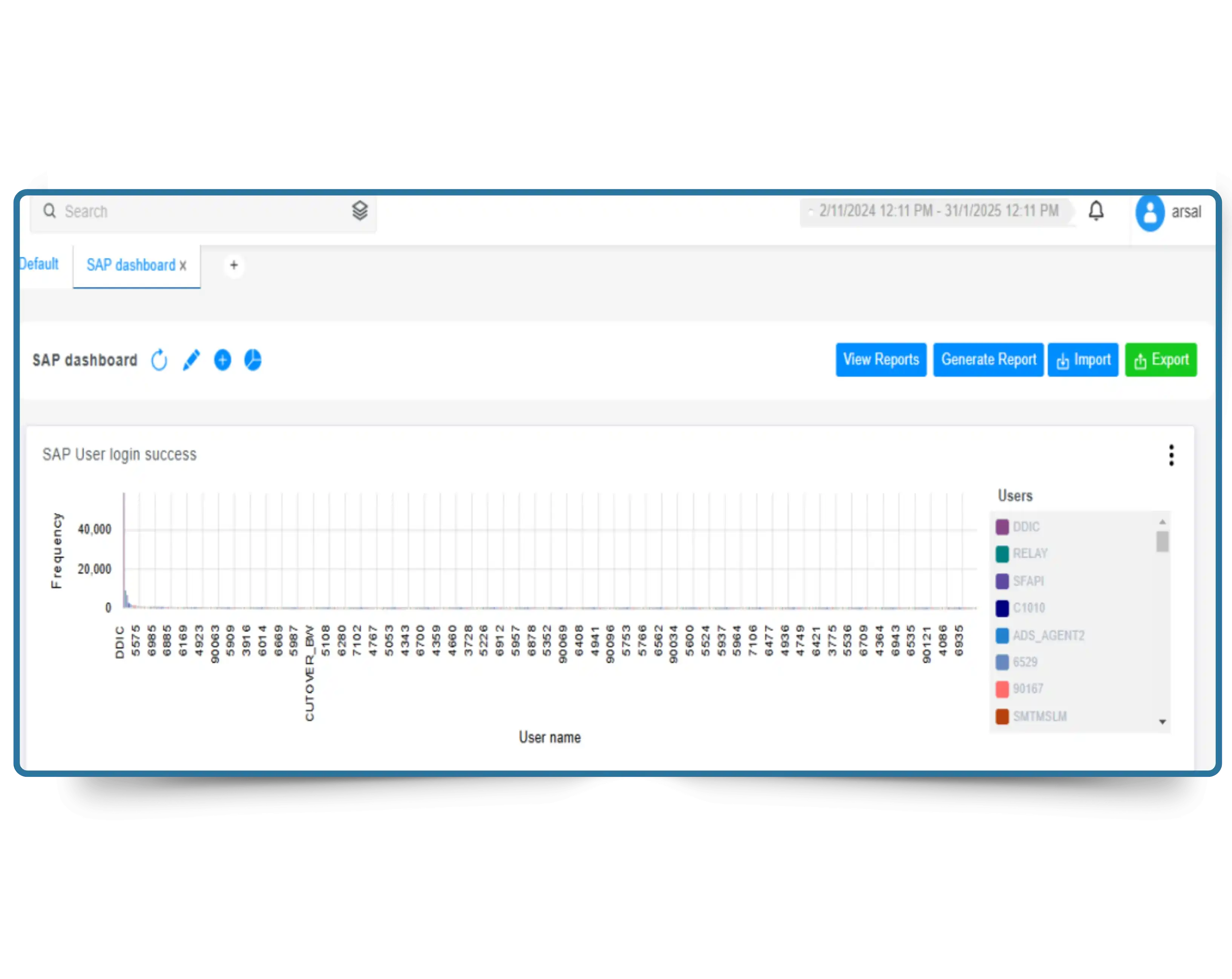Screen dimensions: 1232x979
Task: Close the SAP dashboard tab
Action: [x=183, y=266]
